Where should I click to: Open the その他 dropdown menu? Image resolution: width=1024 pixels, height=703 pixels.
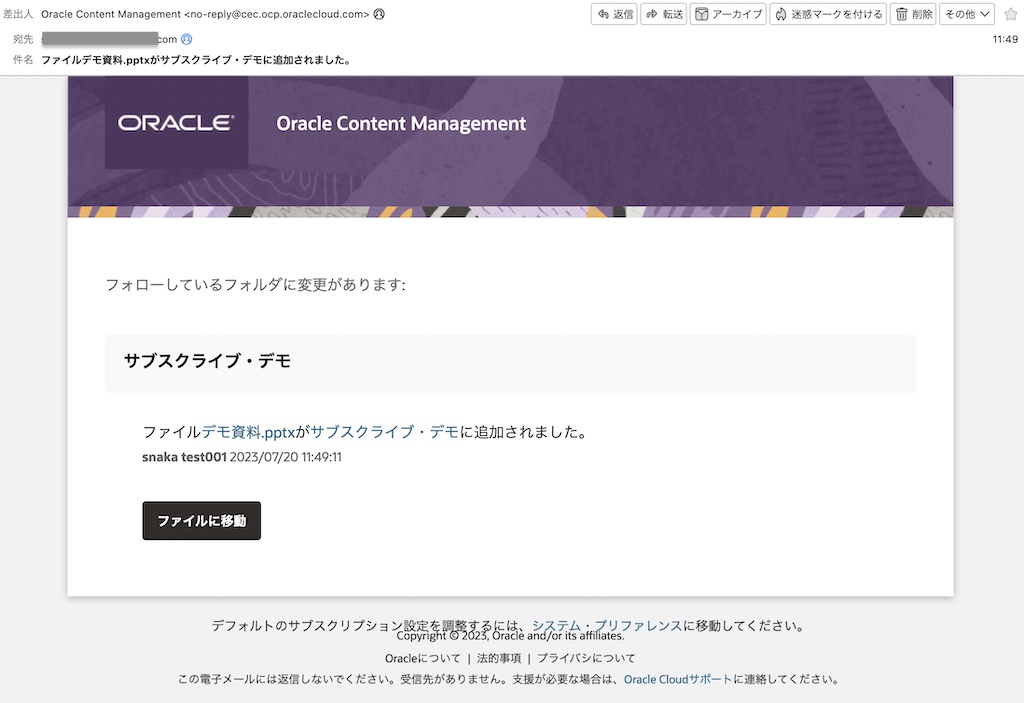coord(966,14)
